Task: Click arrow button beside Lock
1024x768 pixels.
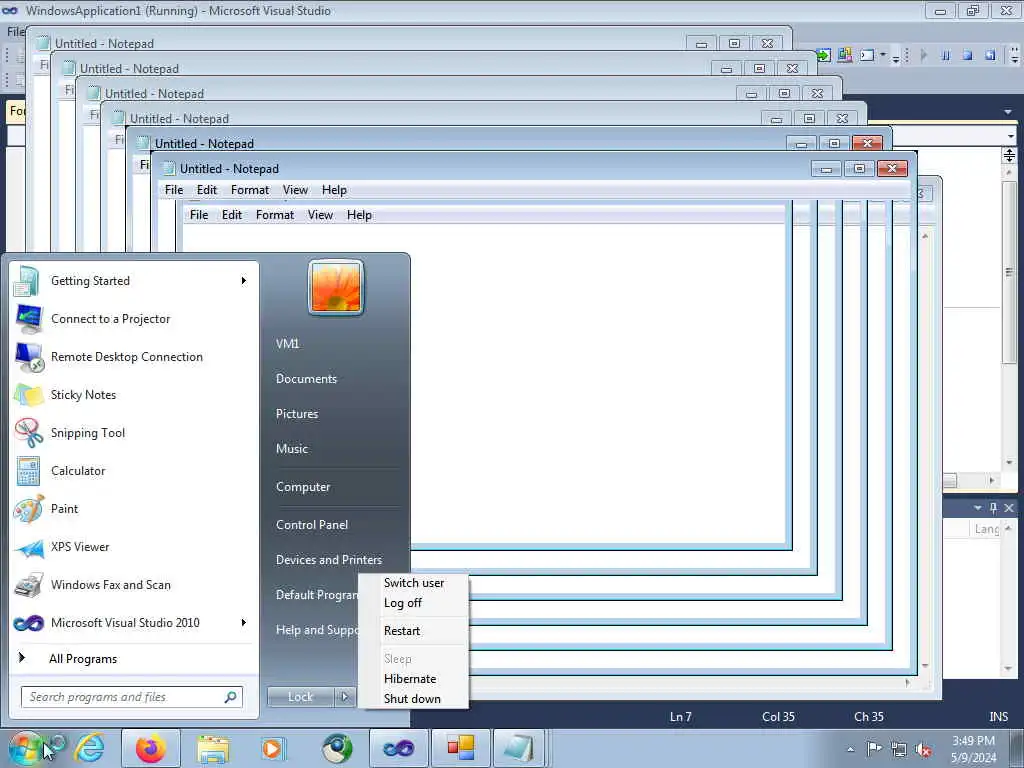Action: tap(345, 697)
